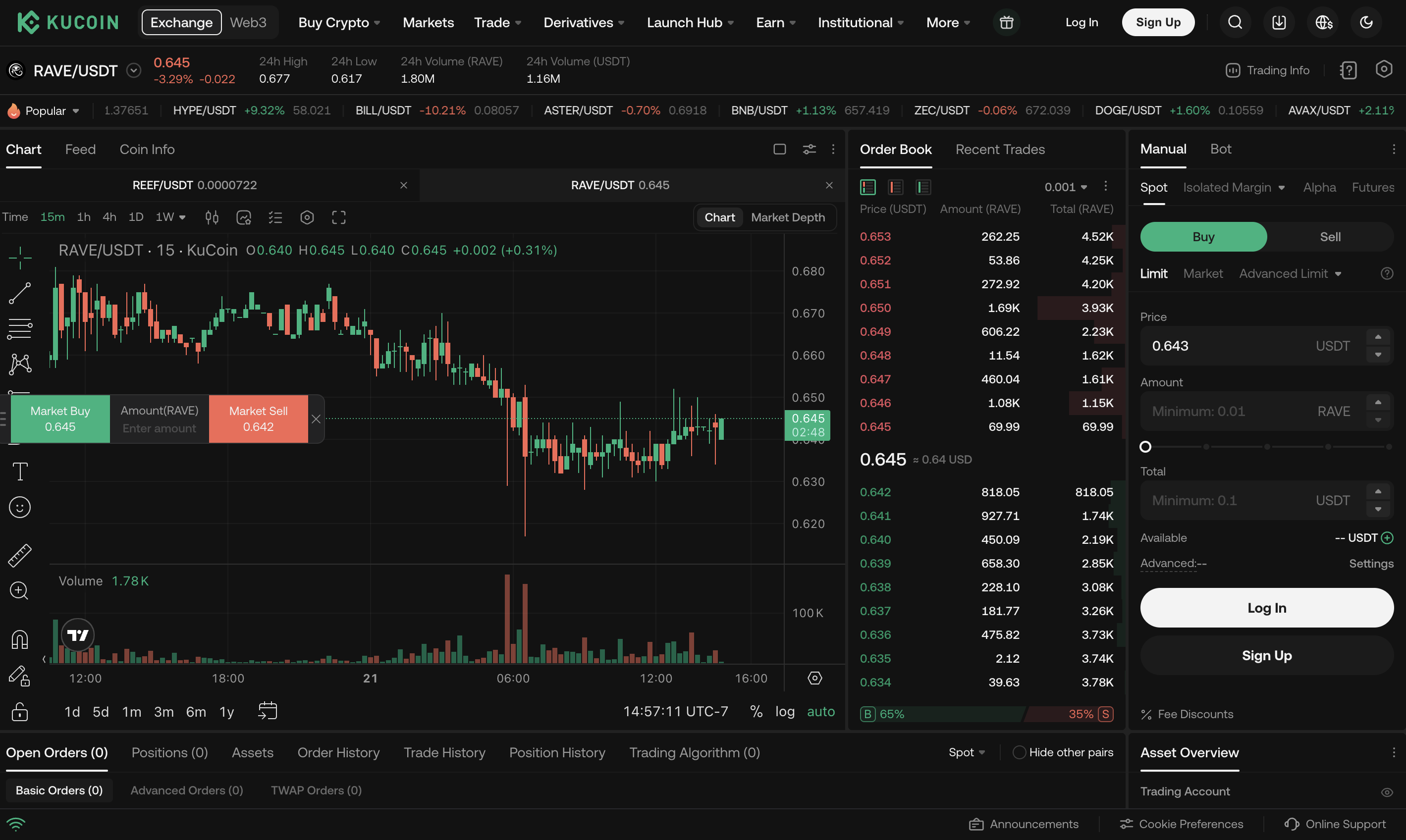
Task: Open trading page help guide icon
Action: pyautogui.click(x=1348, y=70)
